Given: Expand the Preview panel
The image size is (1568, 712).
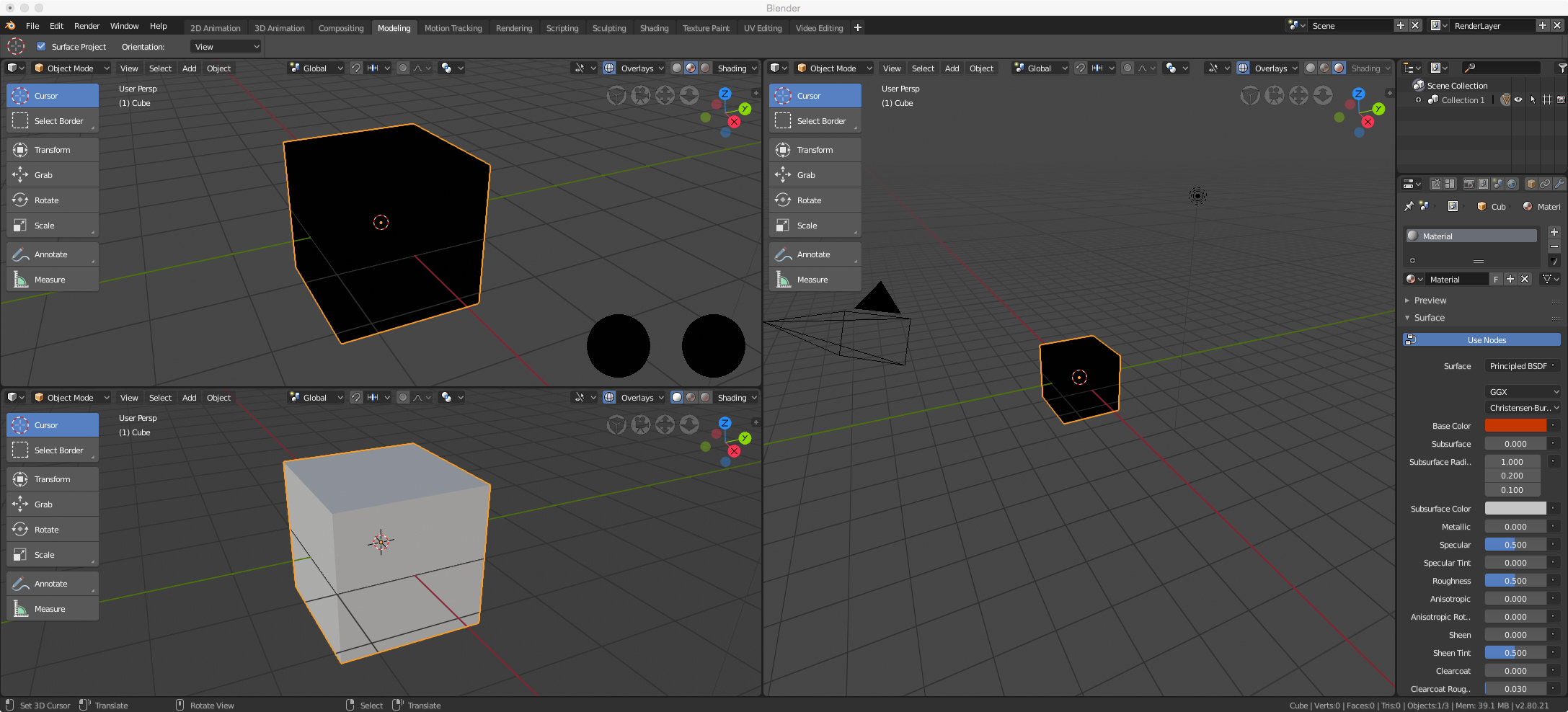Looking at the screenshot, I should coord(1430,301).
